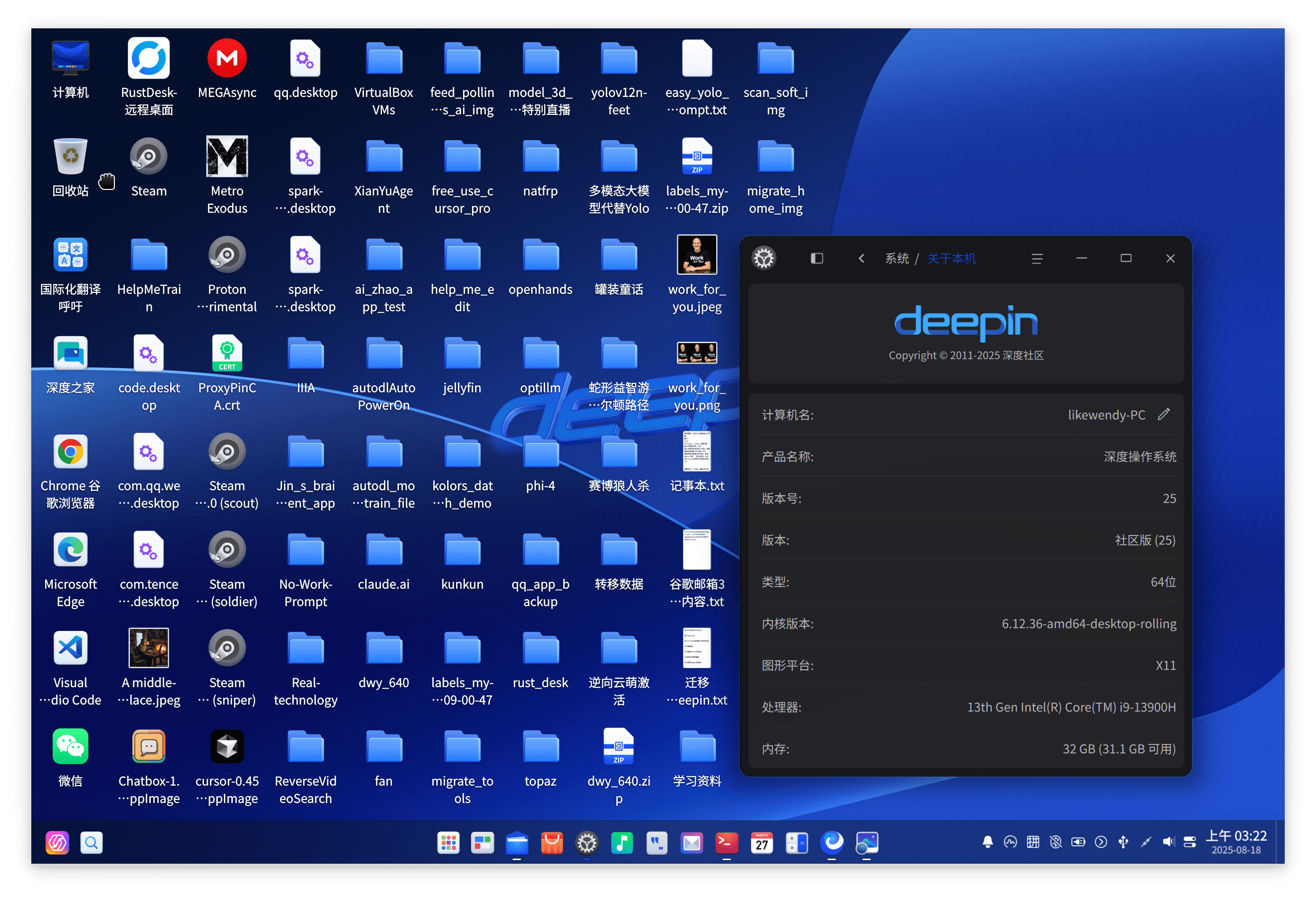The image size is (1316, 898).
Task: Expand hidden tray icons with the arrow
Action: coord(1101,842)
